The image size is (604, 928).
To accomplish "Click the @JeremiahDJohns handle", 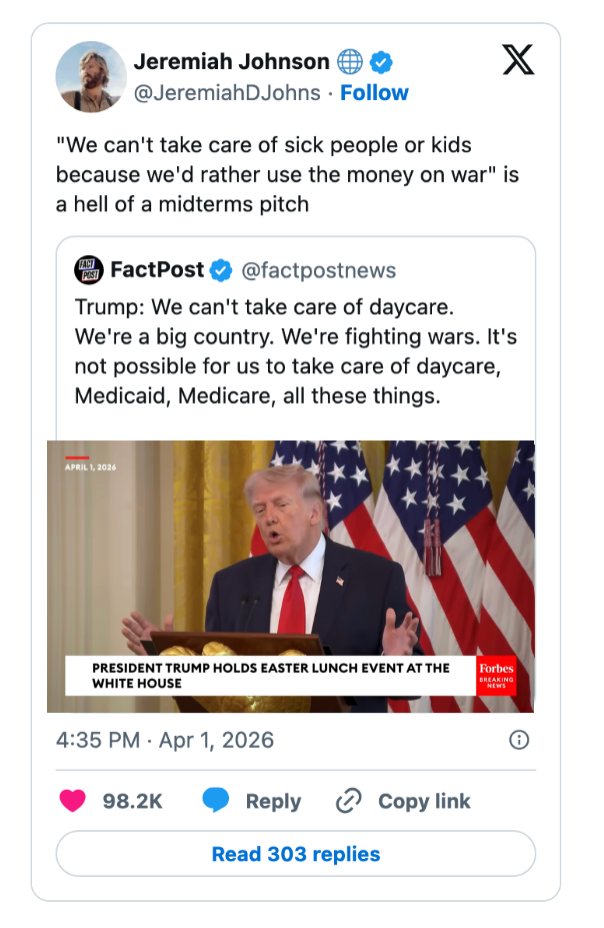I will coord(227,93).
